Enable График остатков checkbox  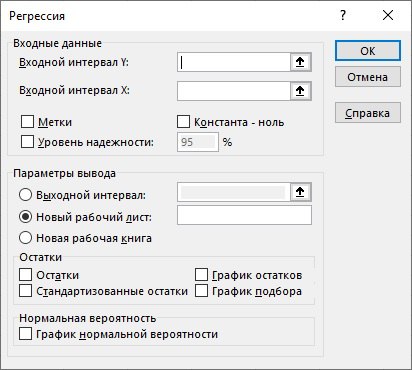(201, 275)
